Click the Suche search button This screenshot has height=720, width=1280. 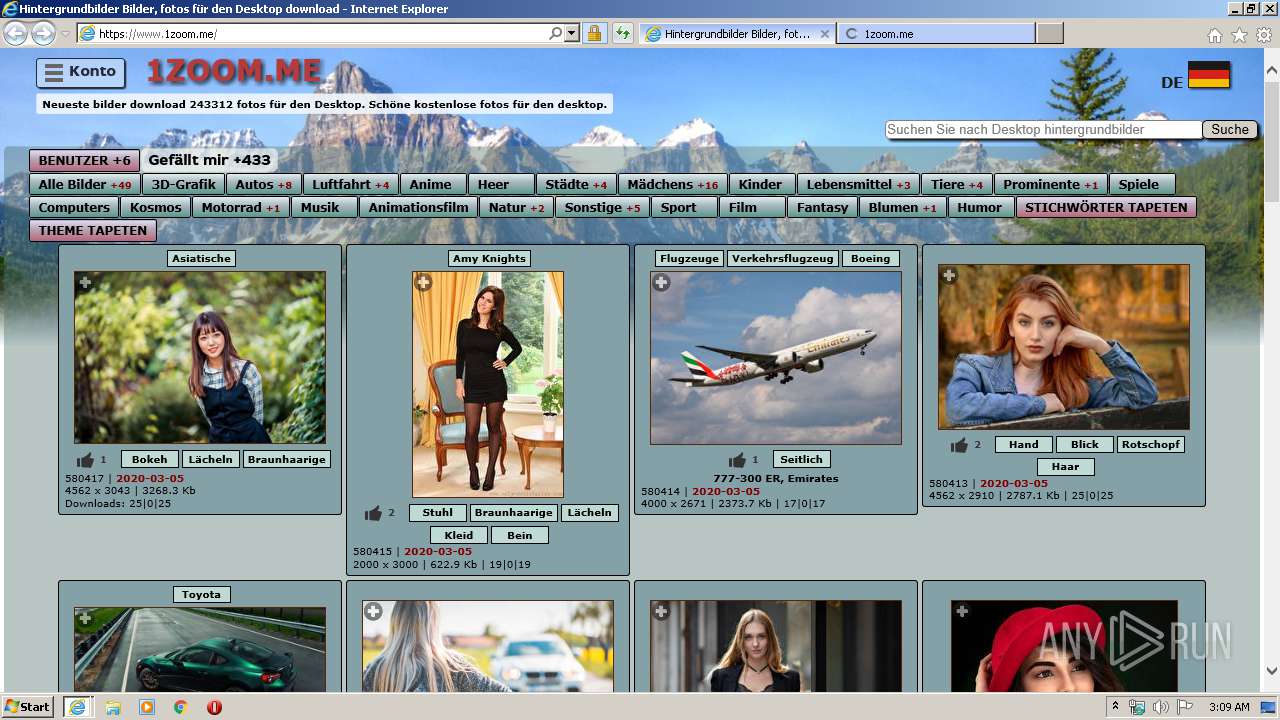pyautogui.click(x=1230, y=129)
